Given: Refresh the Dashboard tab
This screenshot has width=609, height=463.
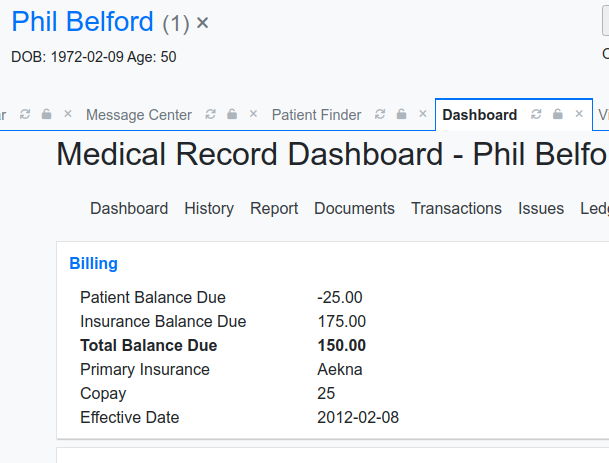Looking at the screenshot, I should click(x=536, y=114).
